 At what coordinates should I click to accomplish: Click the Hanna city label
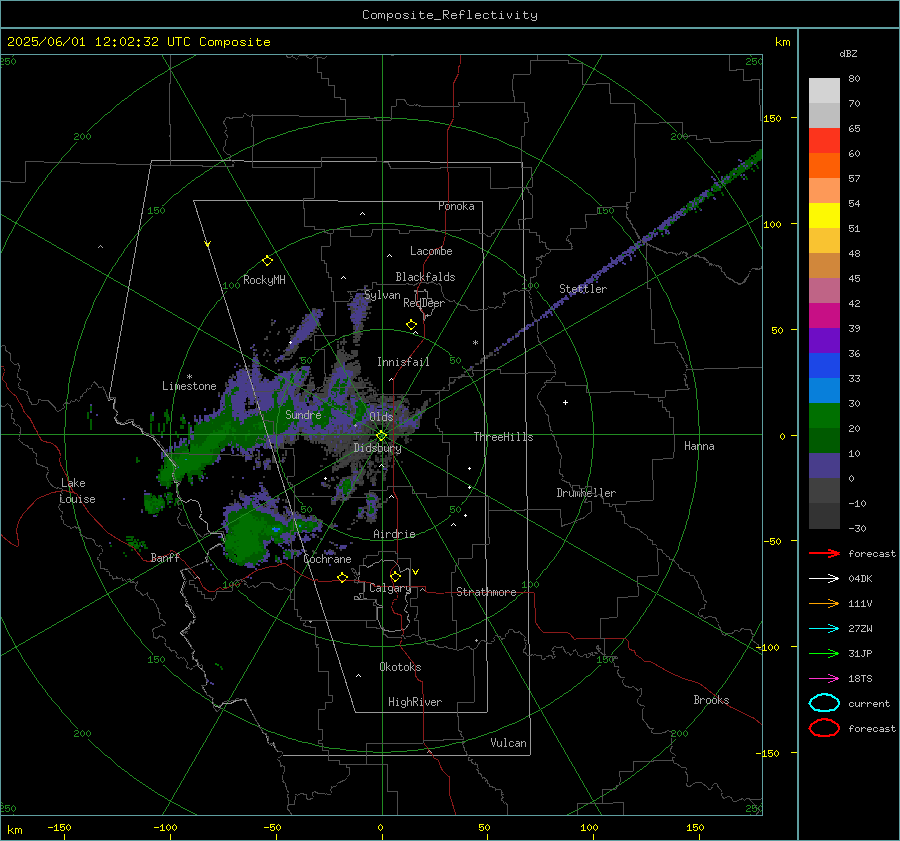click(699, 446)
